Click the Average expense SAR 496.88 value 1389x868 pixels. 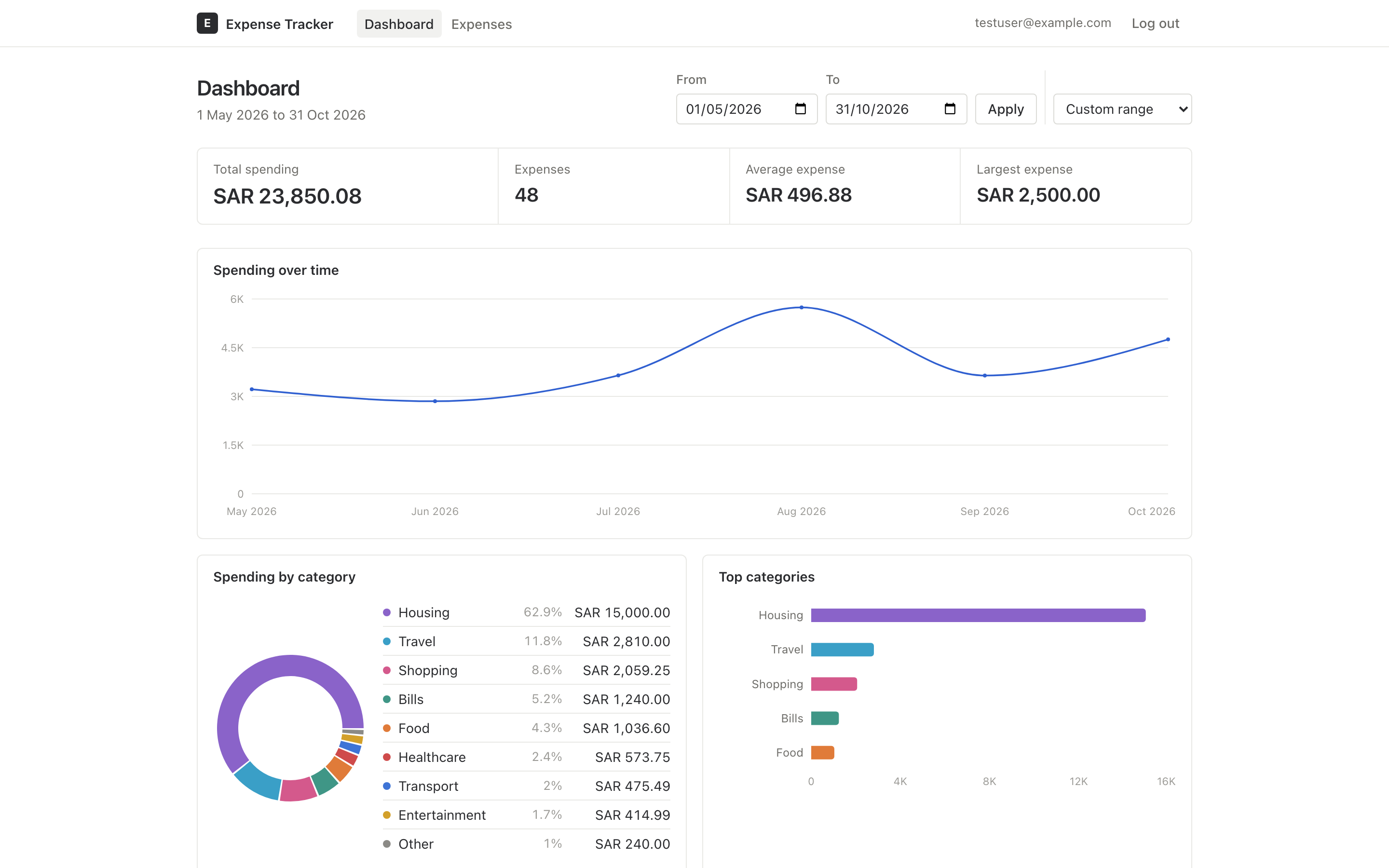point(798,195)
